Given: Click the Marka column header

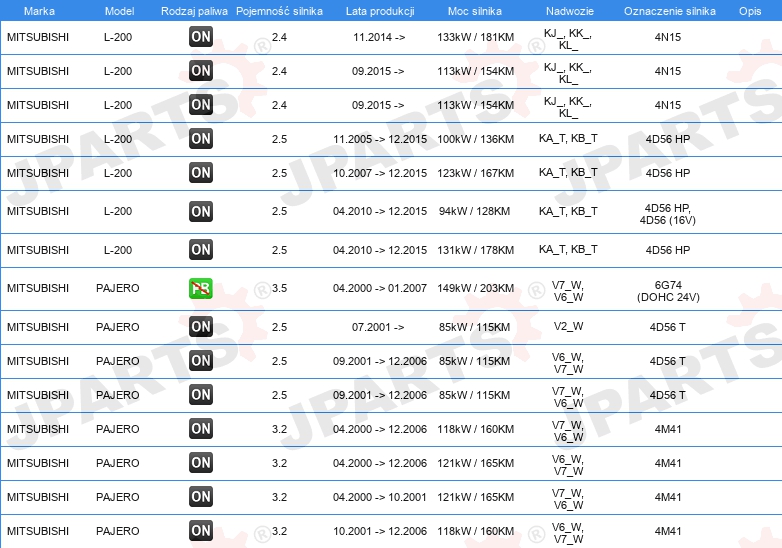Looking at the screenshot, I should tap(39, 11).
